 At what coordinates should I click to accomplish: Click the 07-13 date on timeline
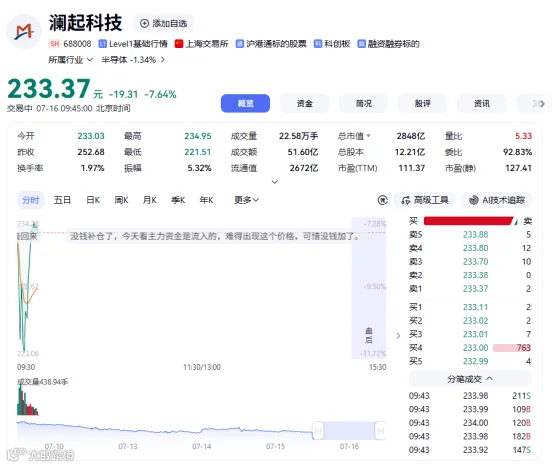click(x=128, y=447)
